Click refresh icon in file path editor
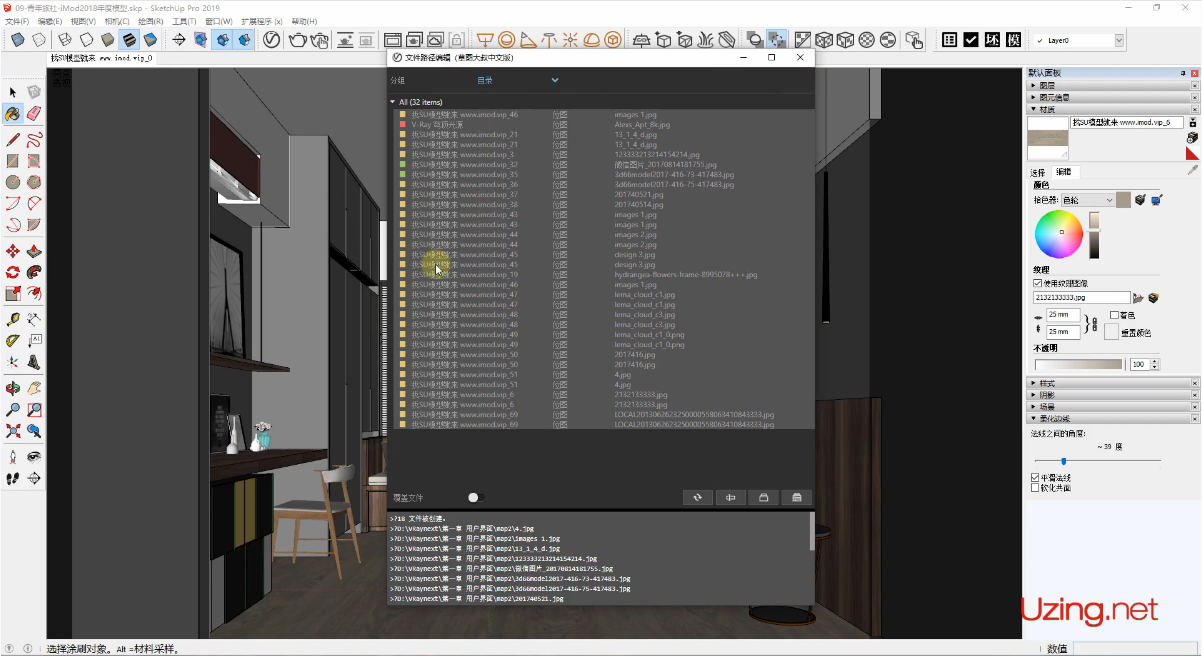 pyautogui.click(x=697, y=497)
